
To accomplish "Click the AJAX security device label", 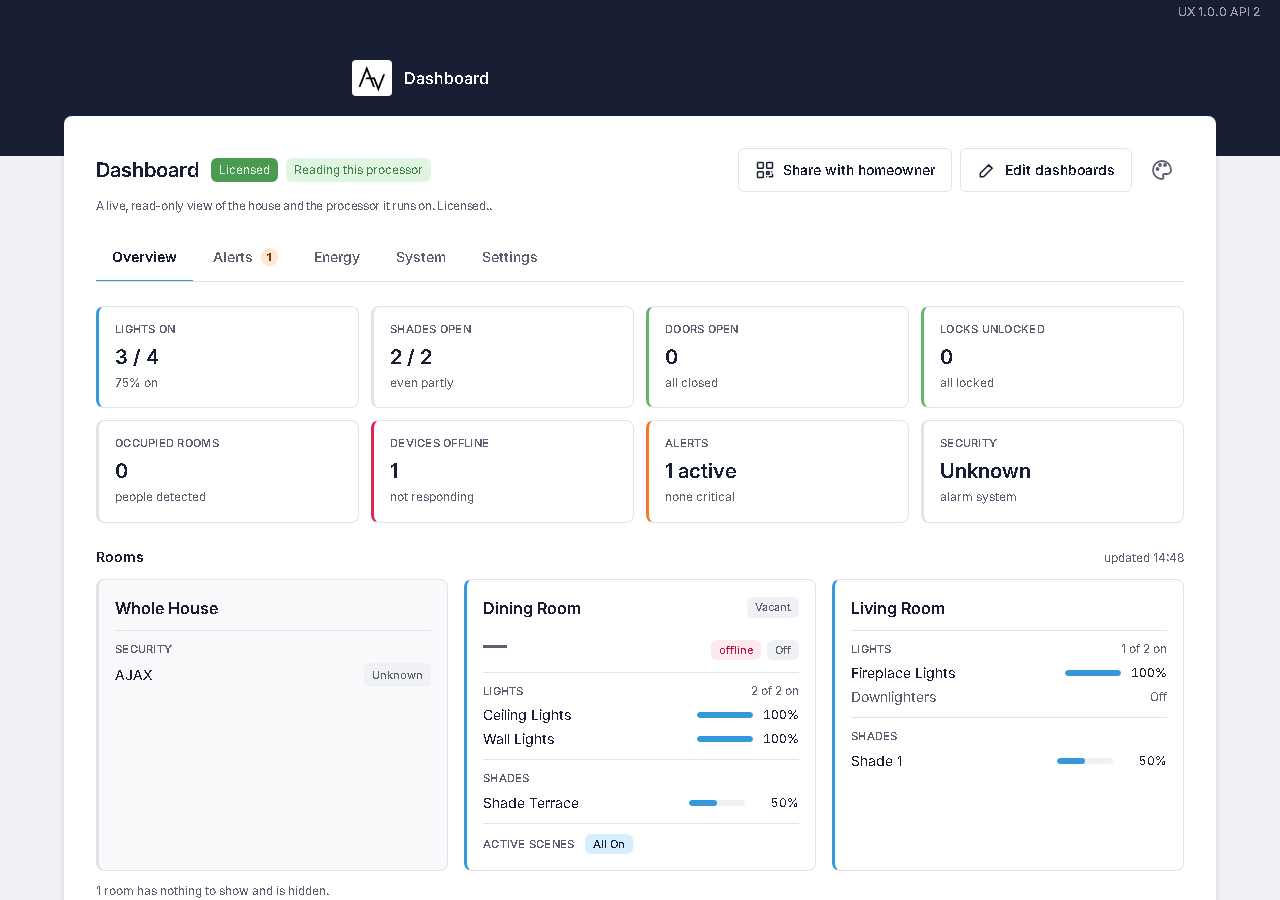I will coord(134,675).
